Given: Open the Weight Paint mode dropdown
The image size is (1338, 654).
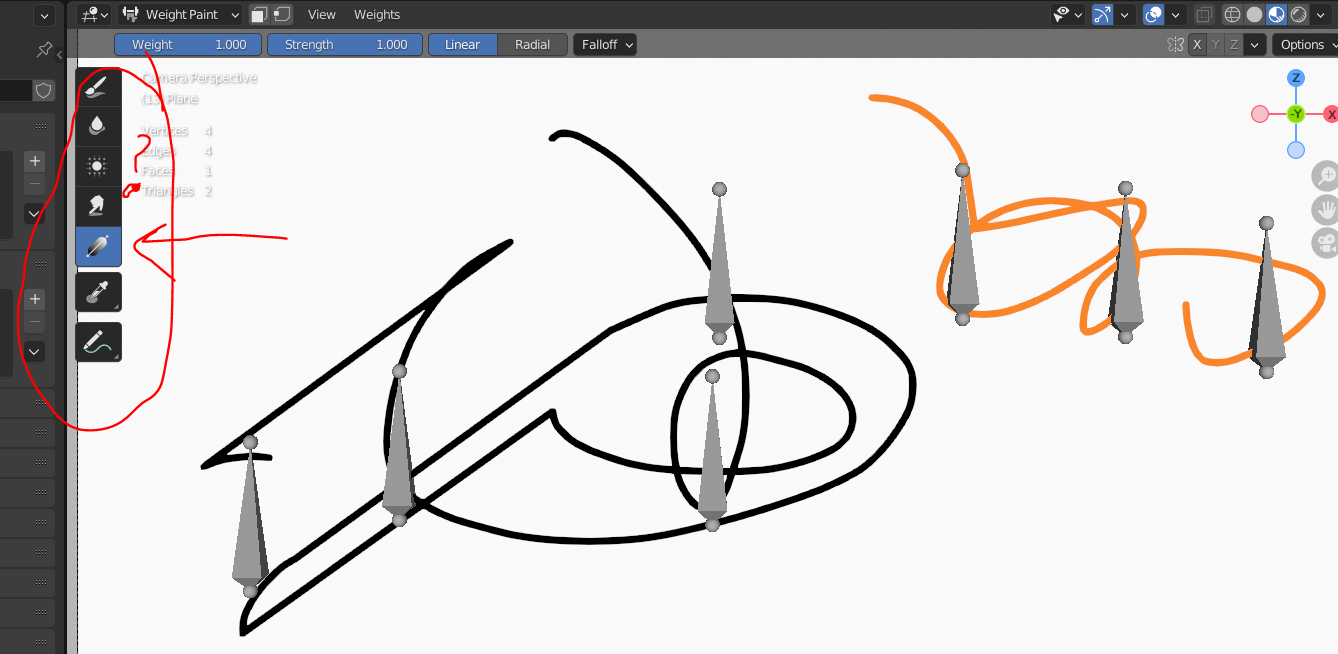Looking at the screenshot, I should coord(181,15).
